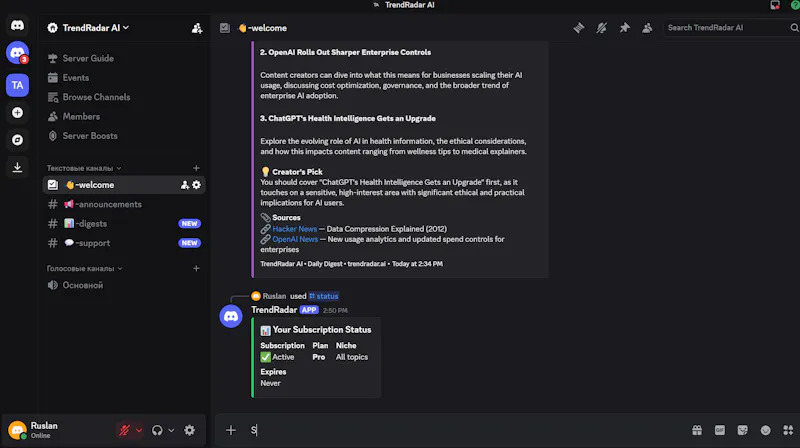Edit welcome channel gear icon
The height and width of the screenshot is (448, 800).
tap(196, 185)
